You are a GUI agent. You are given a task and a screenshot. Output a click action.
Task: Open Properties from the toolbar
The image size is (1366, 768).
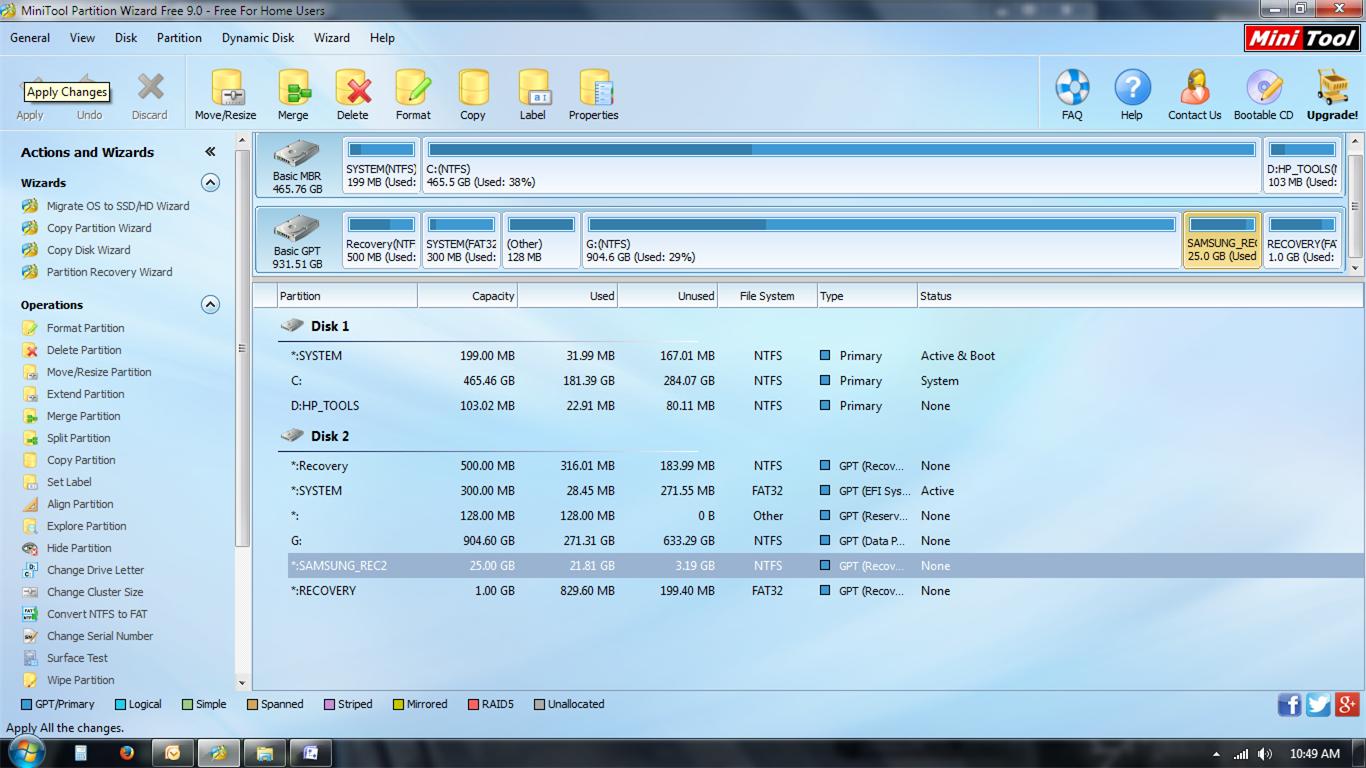tap(594, 95)
